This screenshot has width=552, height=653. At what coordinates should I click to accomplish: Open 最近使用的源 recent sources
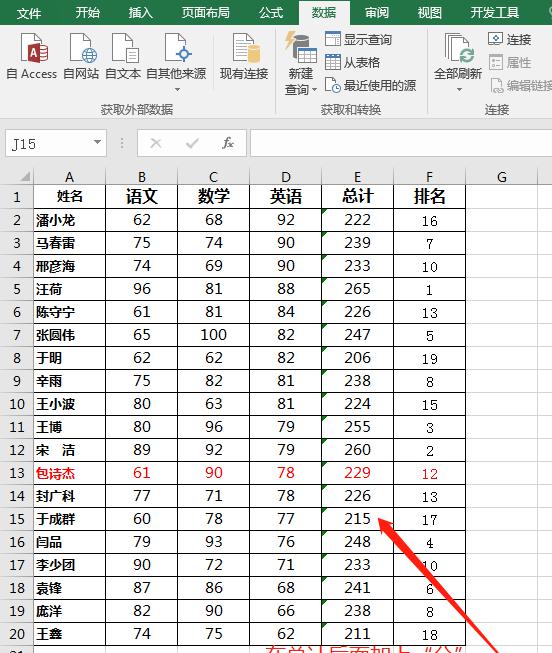click(x=370, y=85)
